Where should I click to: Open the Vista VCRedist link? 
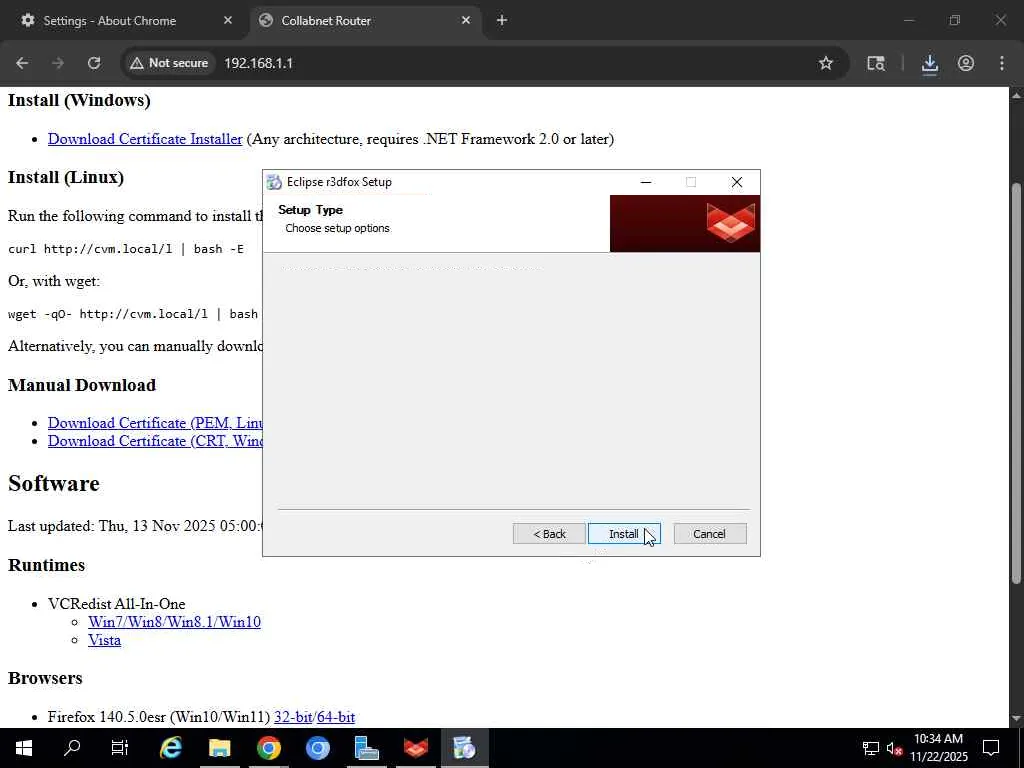(x=104, y=640)
